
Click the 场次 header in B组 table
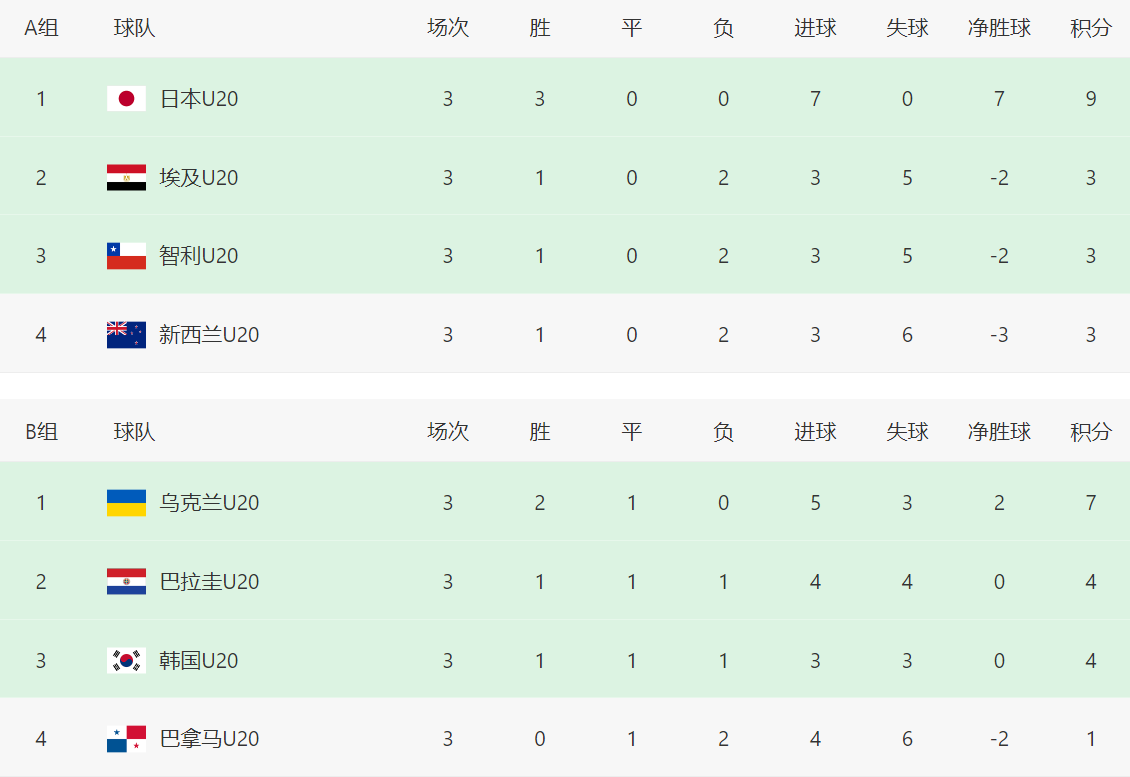(x=447, y=432)
